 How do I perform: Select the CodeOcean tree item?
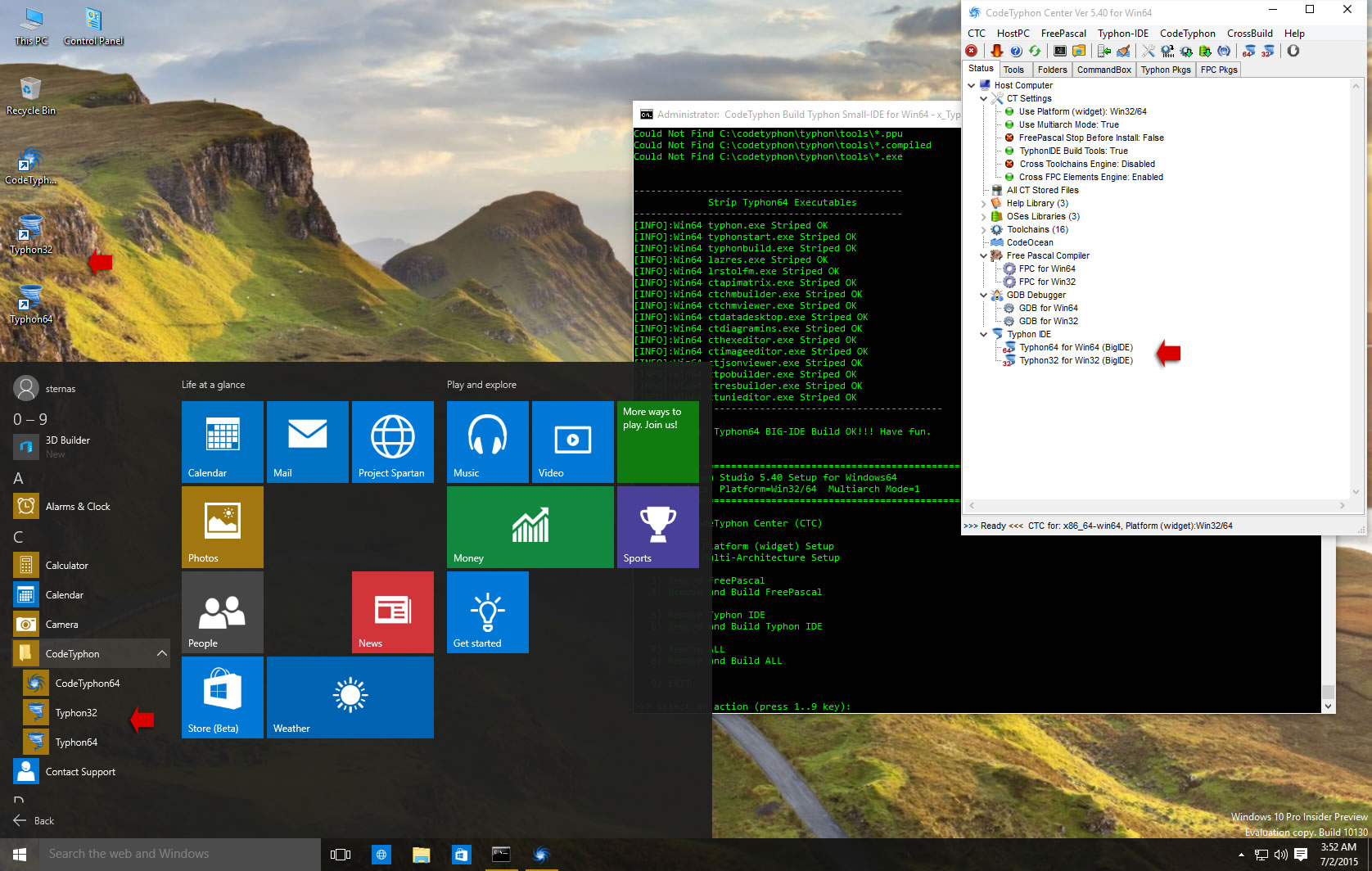coord(1030,242)
